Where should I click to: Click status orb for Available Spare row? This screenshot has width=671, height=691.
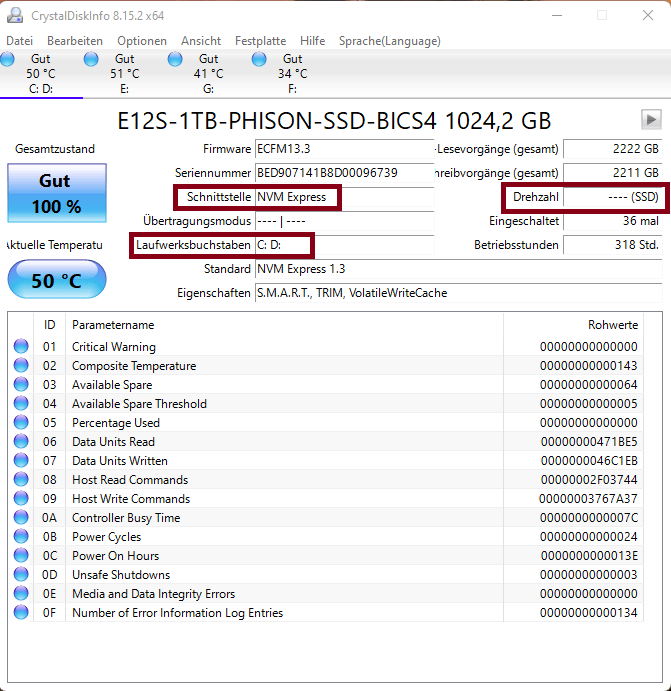21,384
